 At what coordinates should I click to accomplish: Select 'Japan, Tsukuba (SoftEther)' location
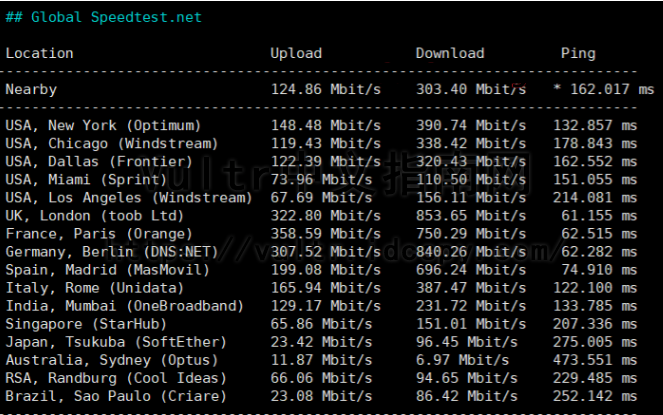(116, 343)
